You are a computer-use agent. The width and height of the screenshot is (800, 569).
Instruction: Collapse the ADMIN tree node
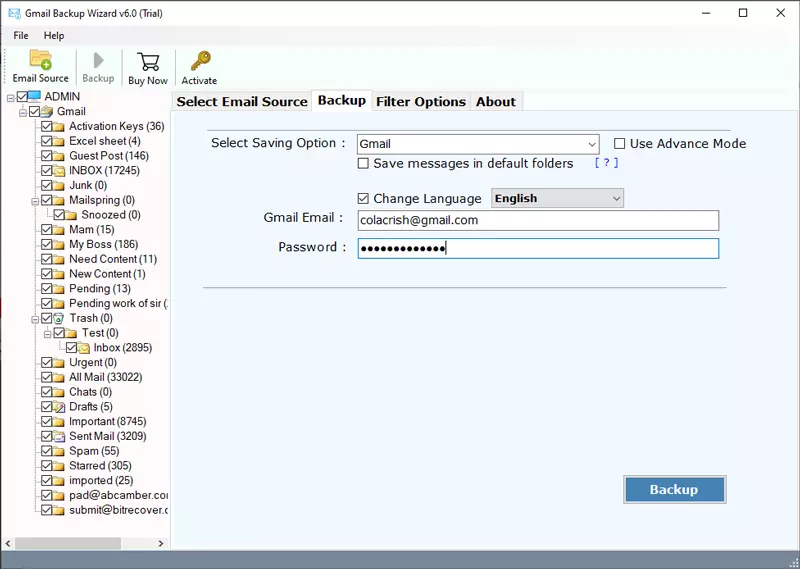pos(11,97)
